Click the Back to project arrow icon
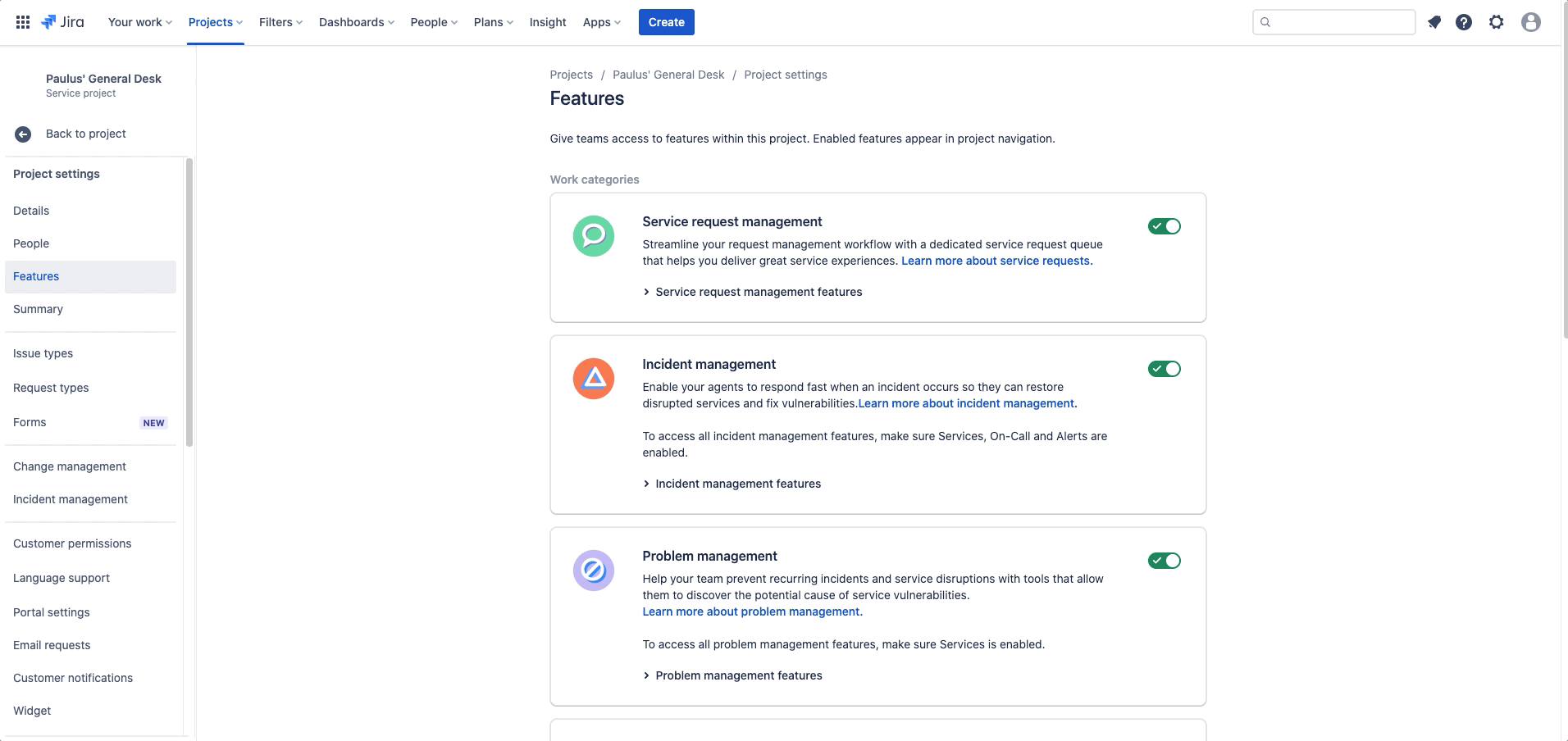Viewport: 1568px width, 741px height. [x=23, y=134]
